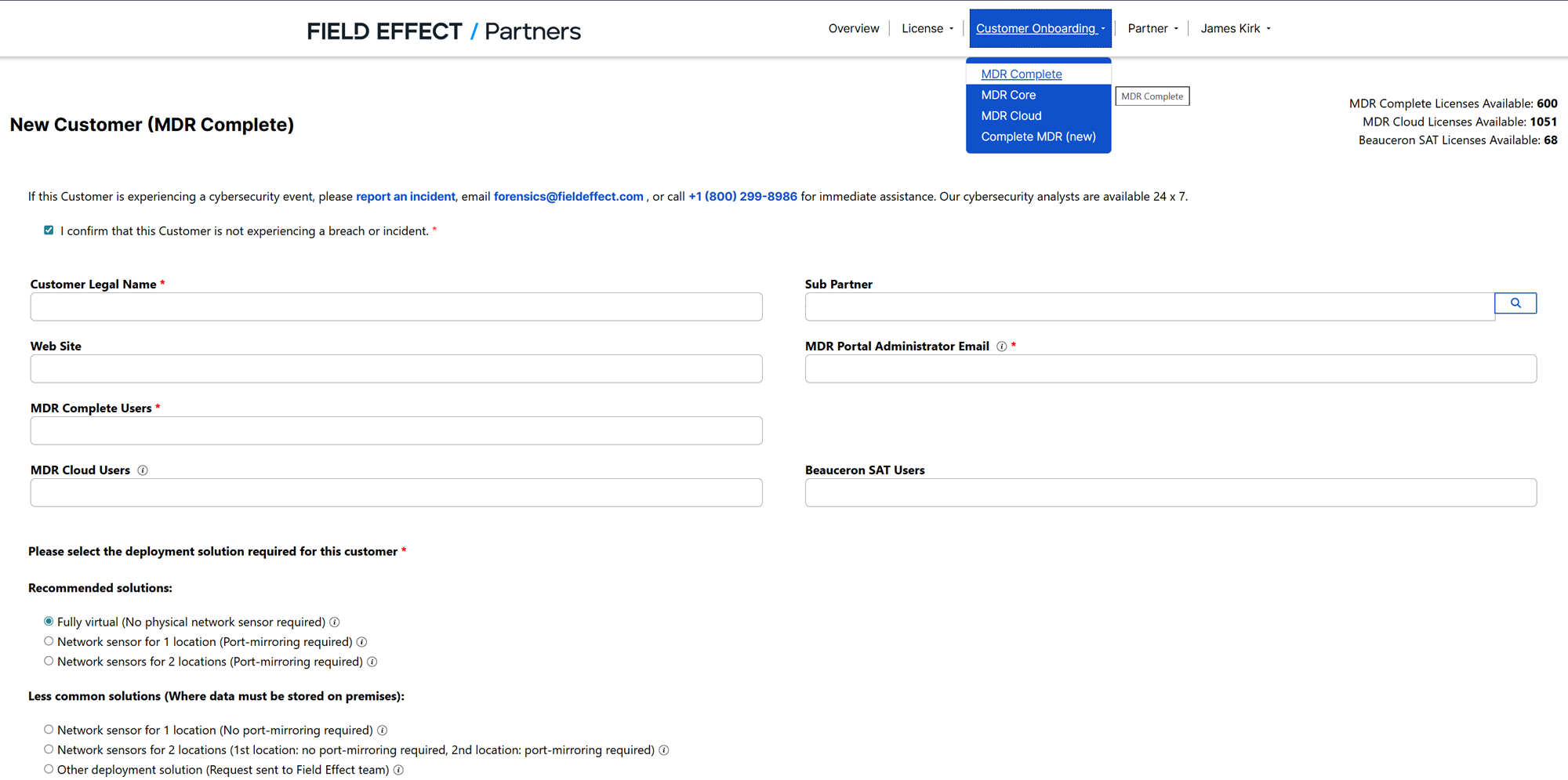Click info icon beside MDR Portal Administrator Email
Viewport: 1568px width, 780px height.
[1001, 346]
